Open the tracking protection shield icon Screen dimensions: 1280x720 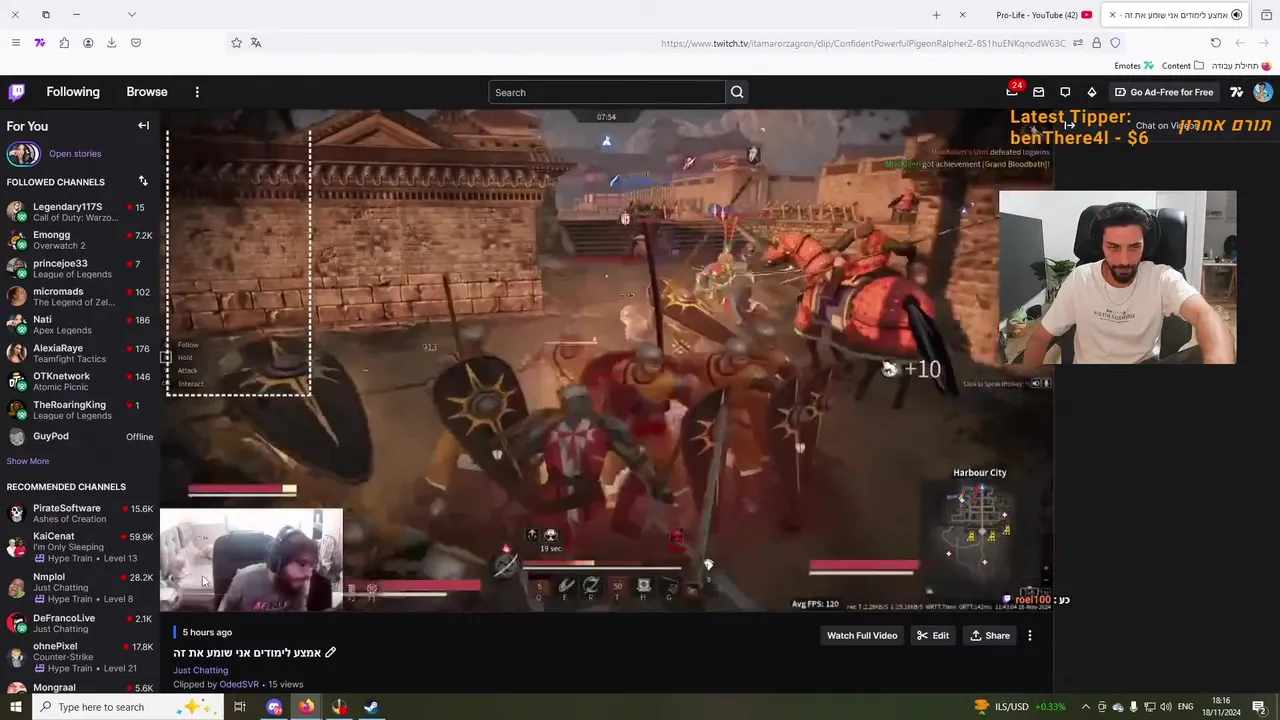1115,43
